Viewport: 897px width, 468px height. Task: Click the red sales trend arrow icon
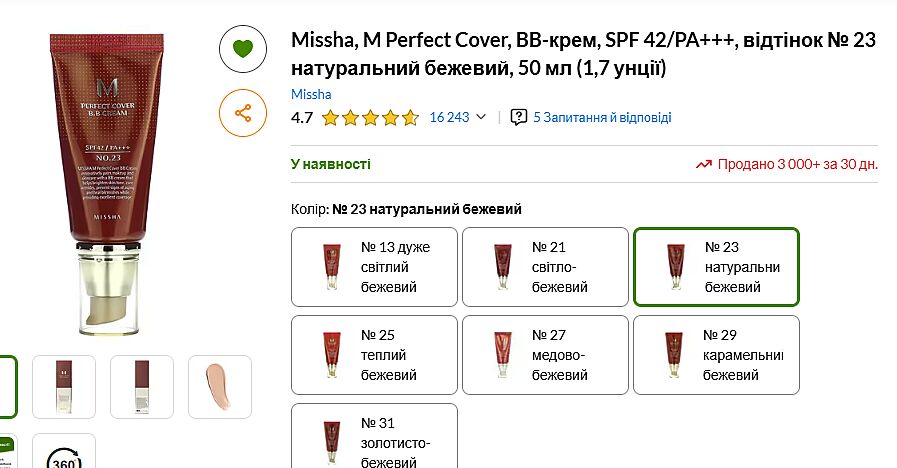coord(703,164)
